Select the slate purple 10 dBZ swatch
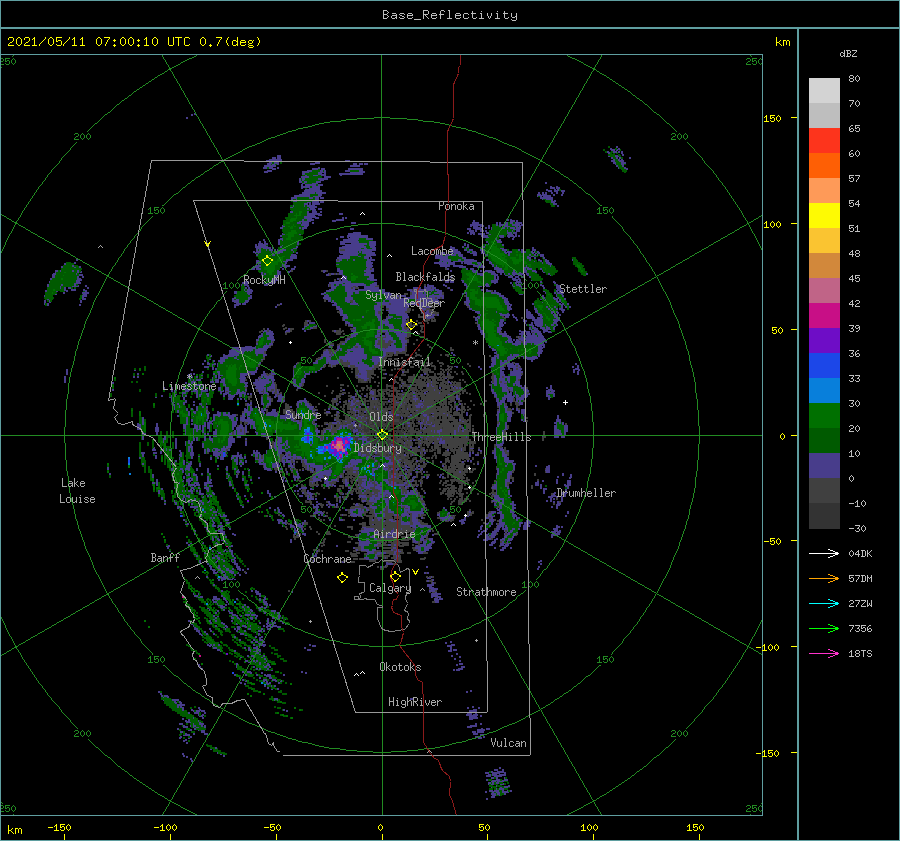900x841 pixels. point(824,466)
